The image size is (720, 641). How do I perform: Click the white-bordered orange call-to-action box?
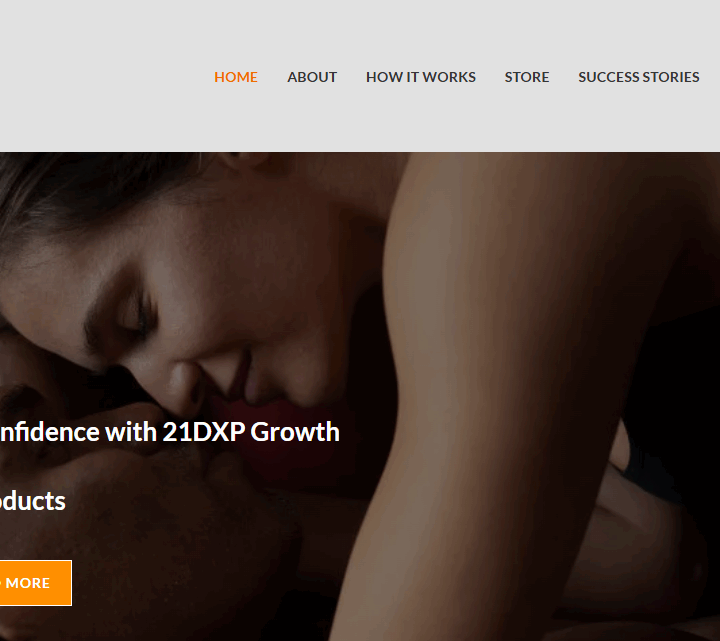[35, 583]
